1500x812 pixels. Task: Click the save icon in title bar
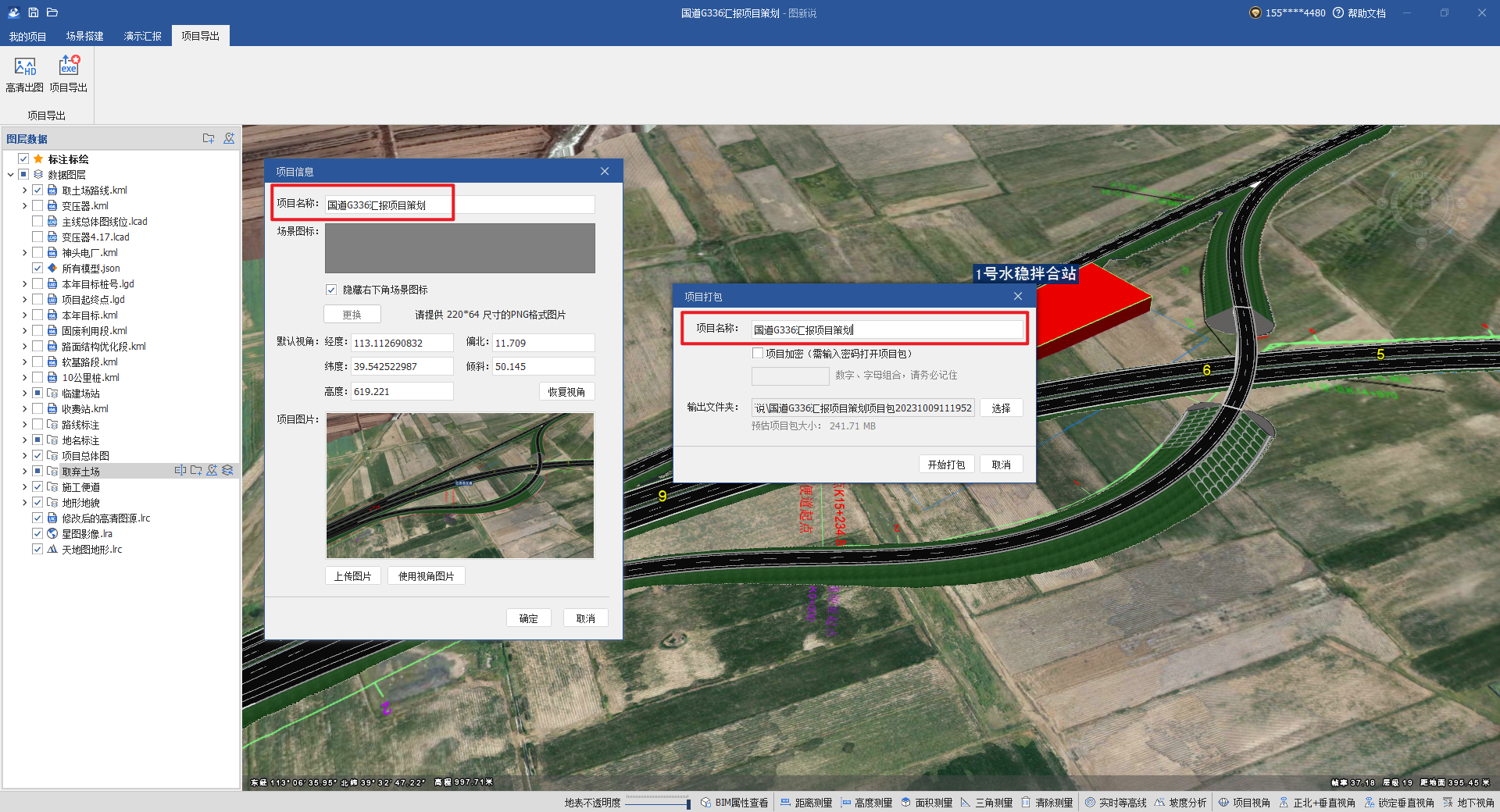(34, 12)
